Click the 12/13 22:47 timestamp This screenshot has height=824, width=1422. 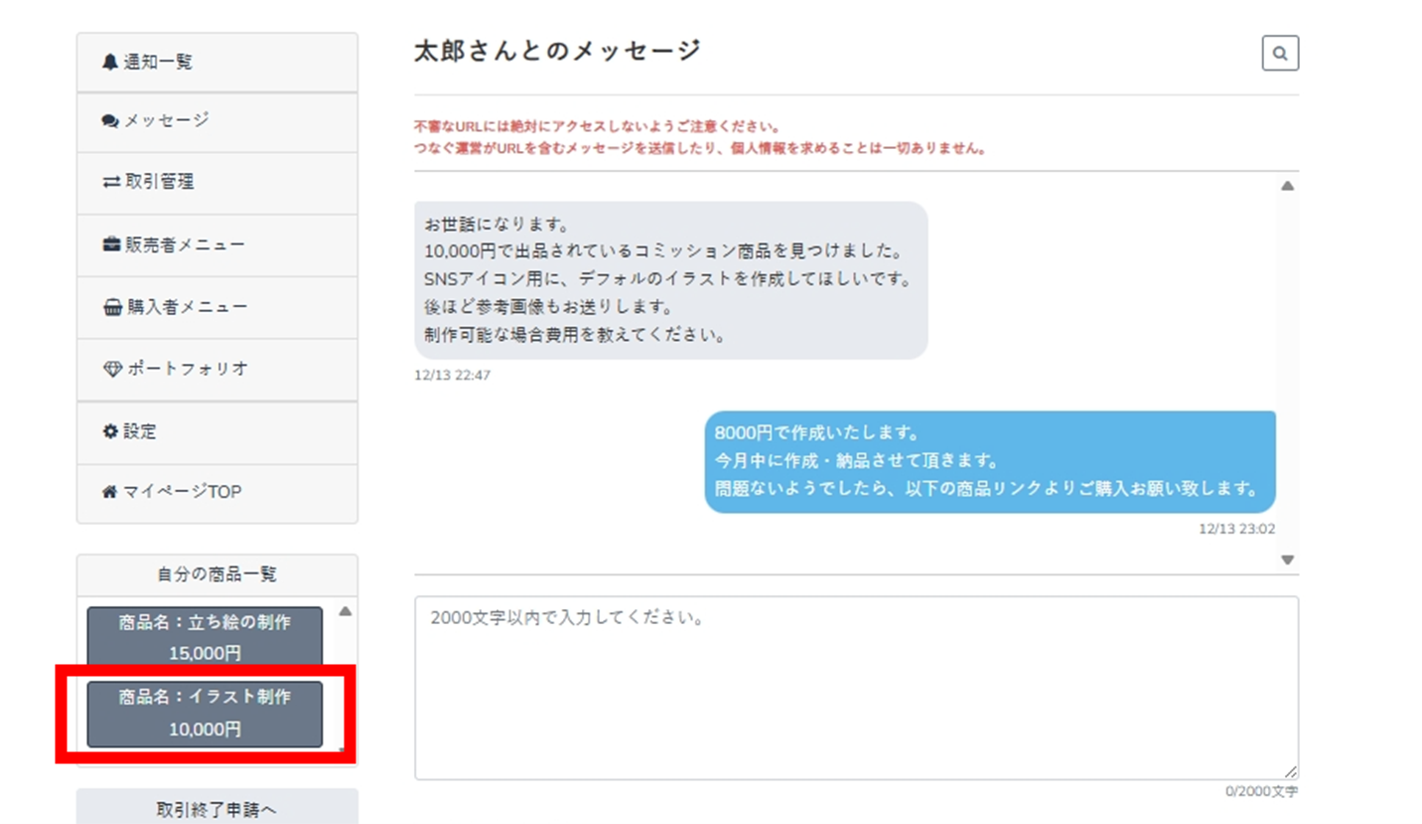tap(453, 376)
